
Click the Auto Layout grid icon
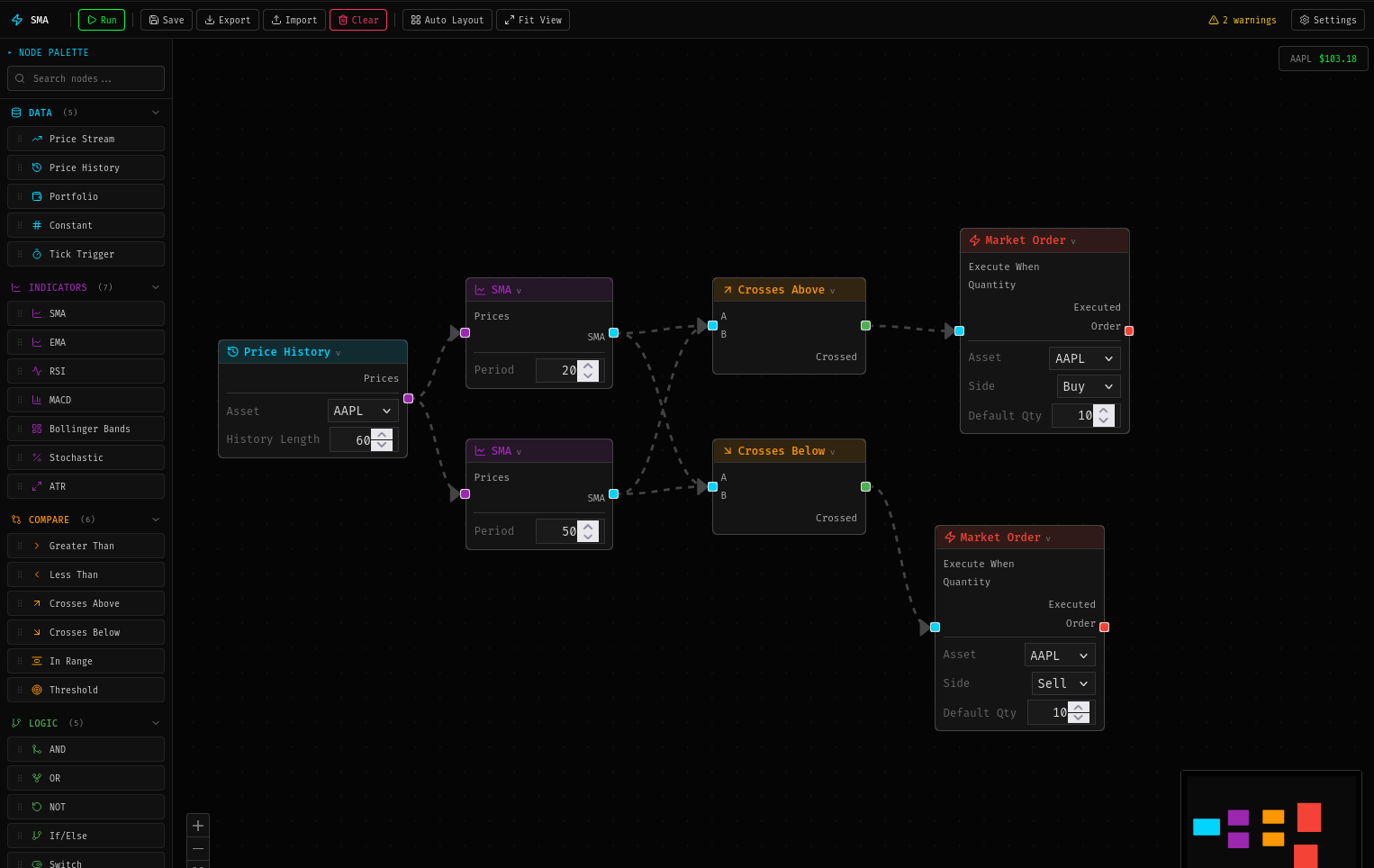click(416, 20)
